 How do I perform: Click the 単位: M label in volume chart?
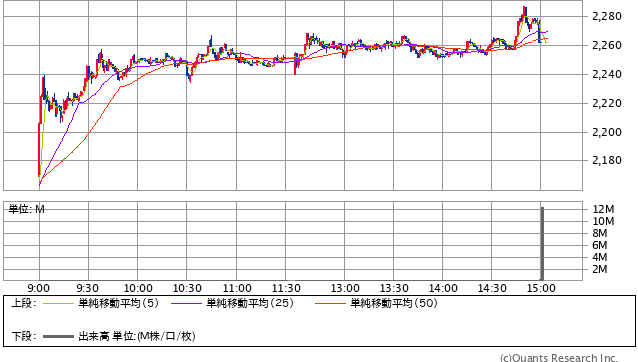(27, 209)
